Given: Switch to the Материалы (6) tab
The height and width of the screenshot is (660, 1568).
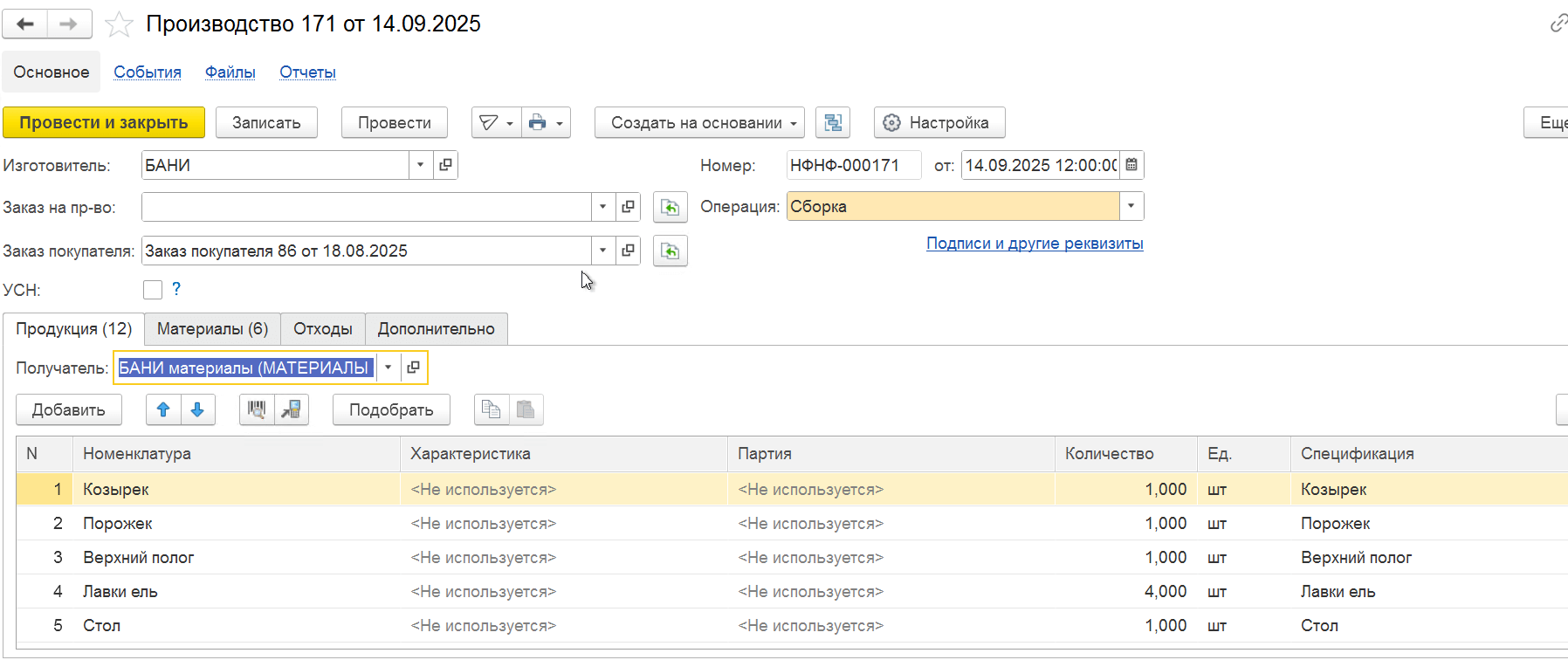Looking at the screenshot, I should pyautogui.click(x=212, y=329).
